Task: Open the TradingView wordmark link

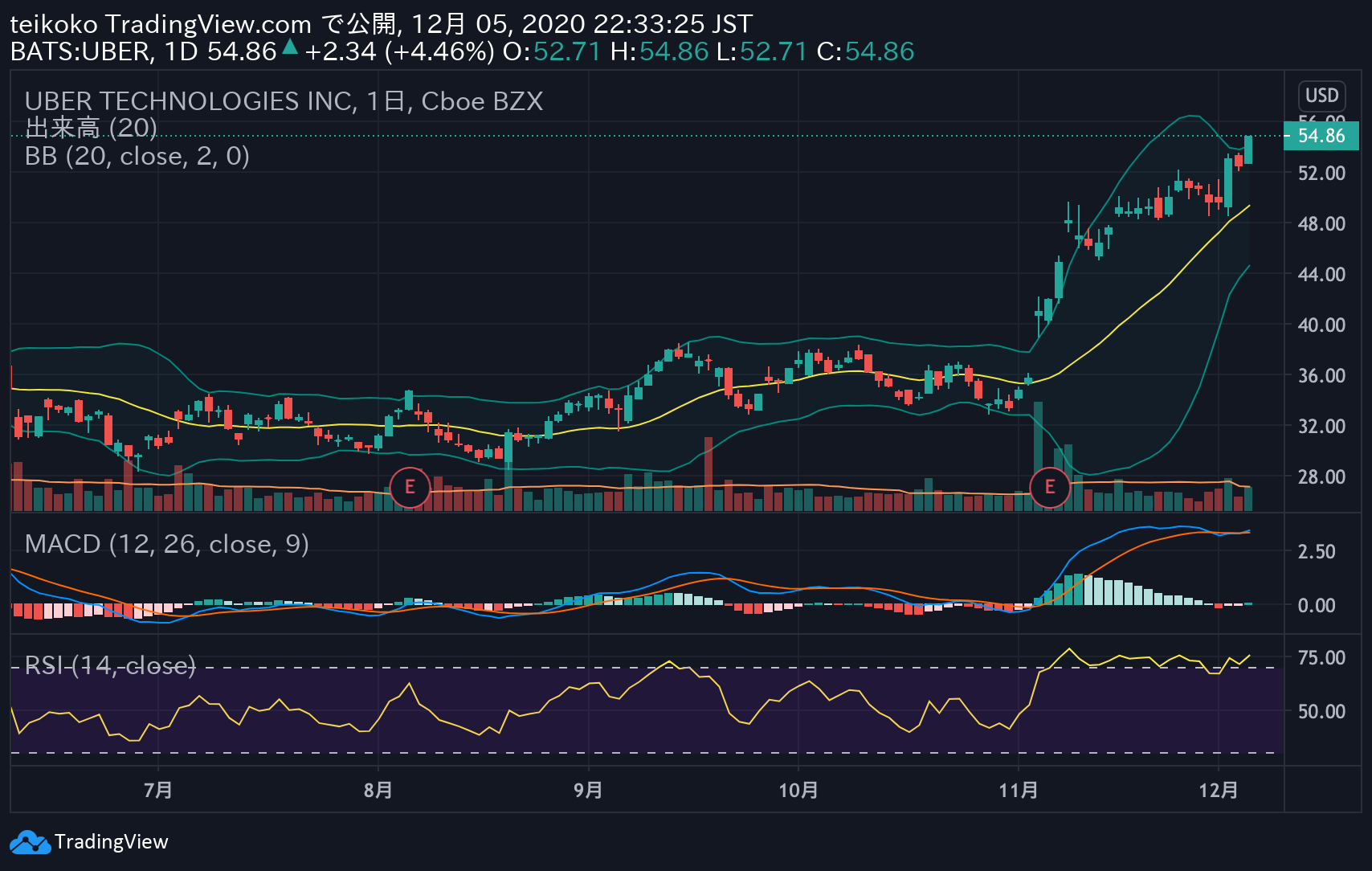Action: tap(112, 842)
